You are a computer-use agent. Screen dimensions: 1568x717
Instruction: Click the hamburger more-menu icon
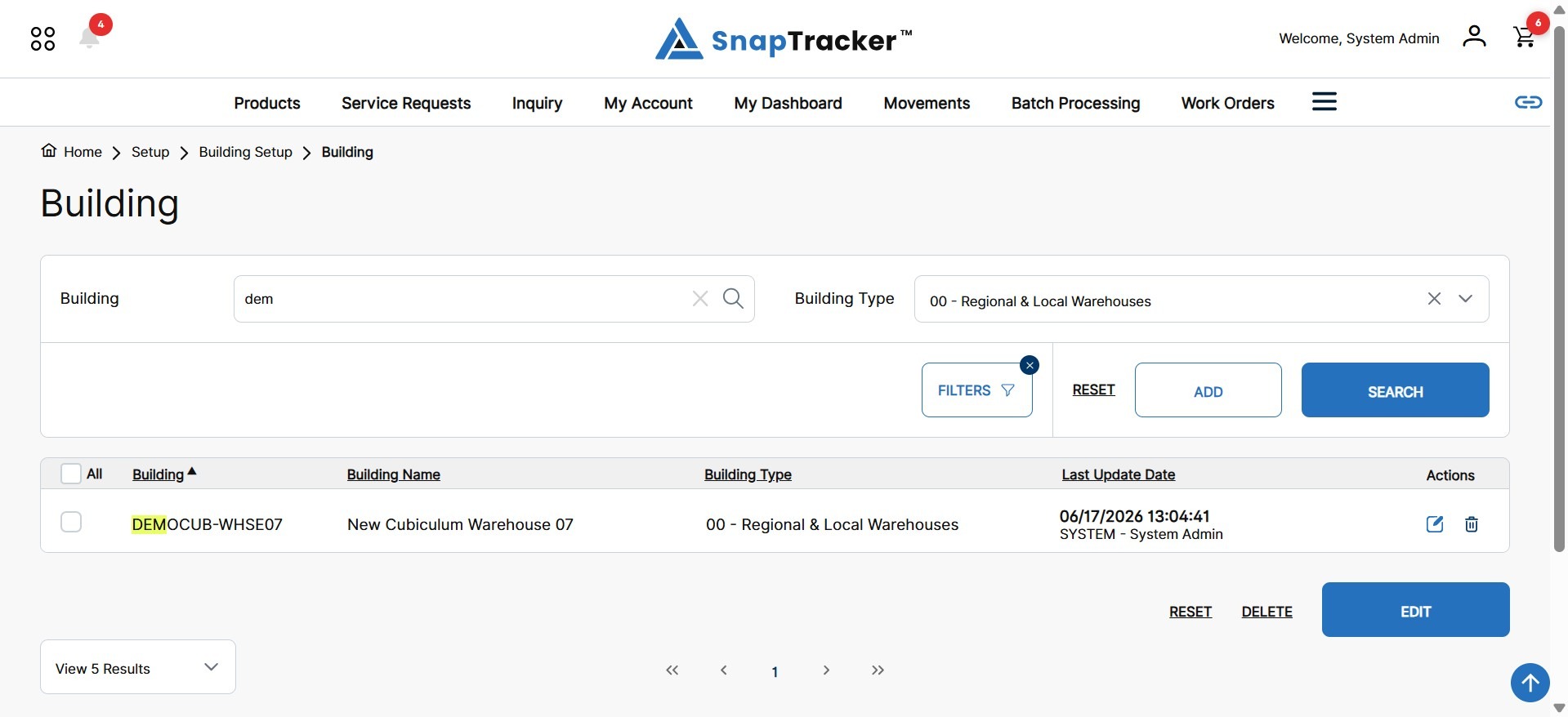(x=1325, y=101)
